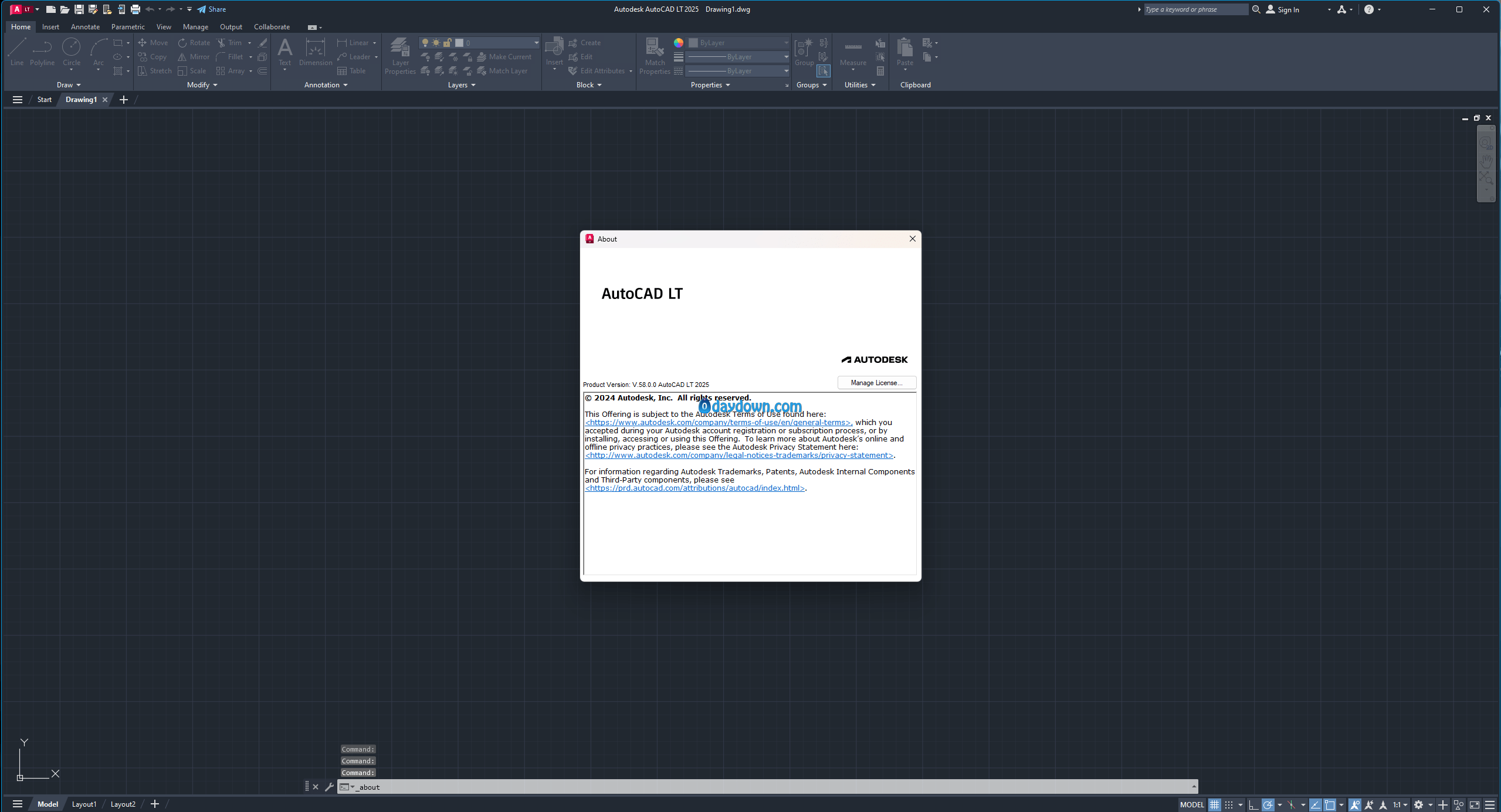Screen dimensions: 1501x812
Task: Click the Stretch tool
Action: tap(154, 71)
